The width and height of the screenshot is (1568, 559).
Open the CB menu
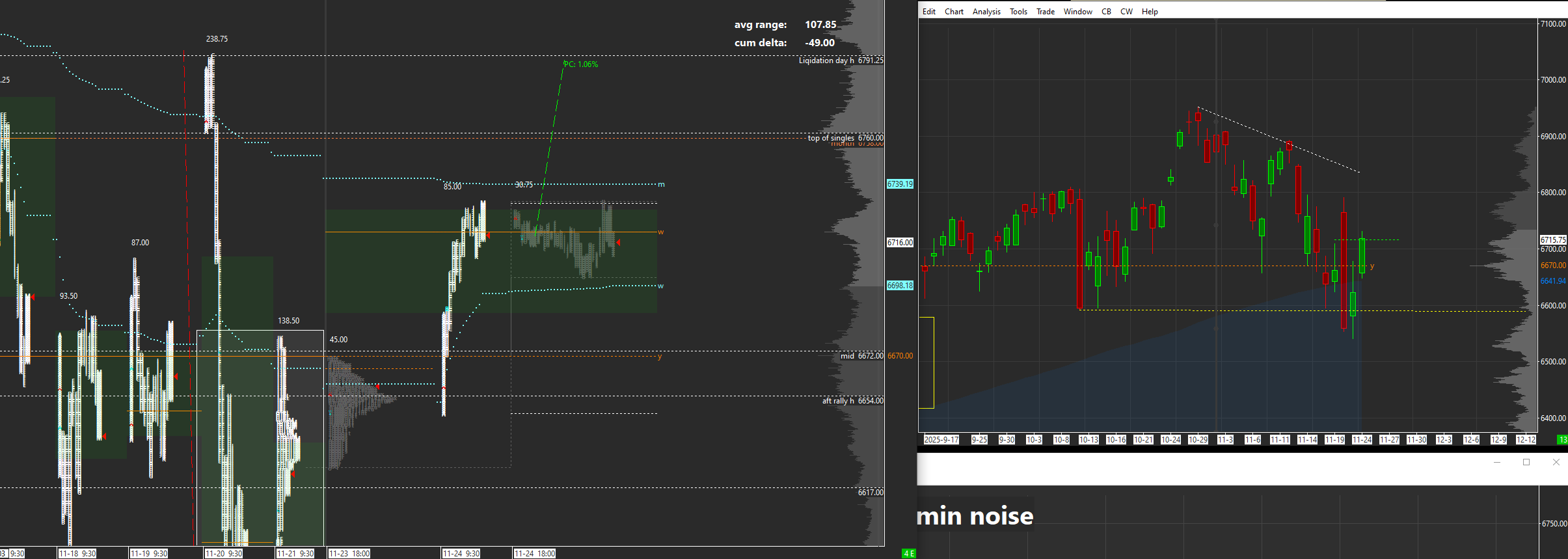coord(1106,12)
